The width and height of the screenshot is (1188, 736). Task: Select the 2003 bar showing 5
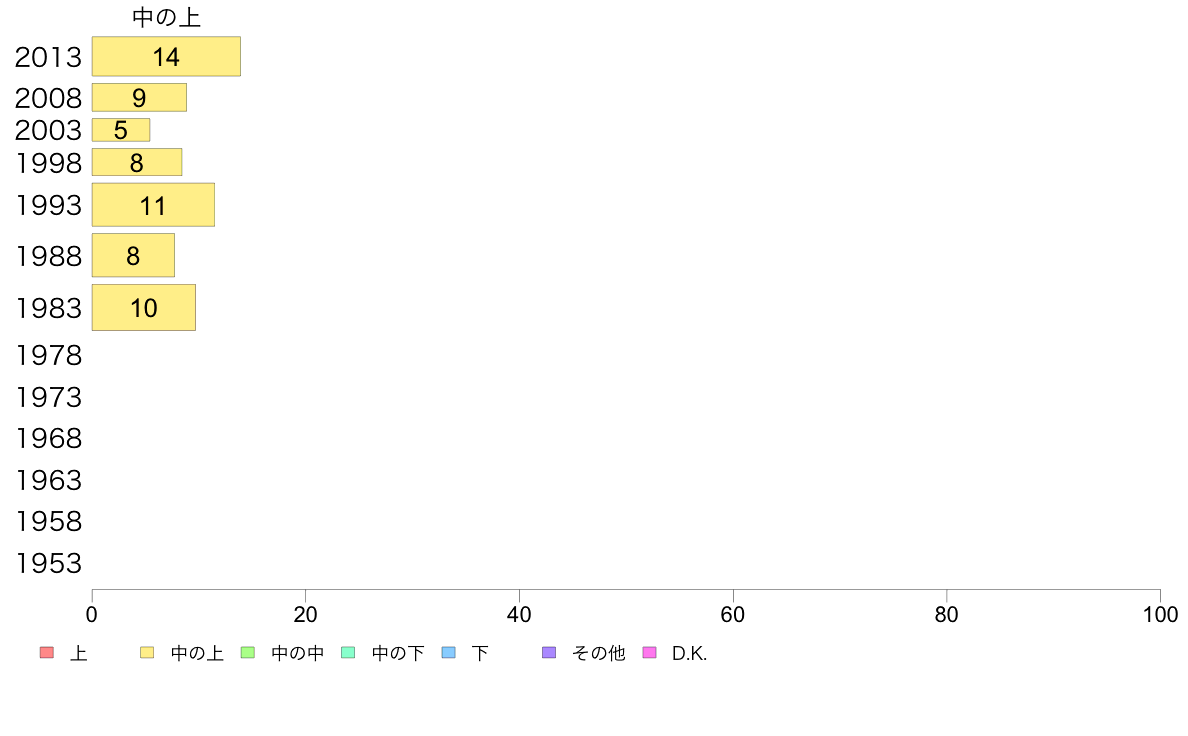121,130
